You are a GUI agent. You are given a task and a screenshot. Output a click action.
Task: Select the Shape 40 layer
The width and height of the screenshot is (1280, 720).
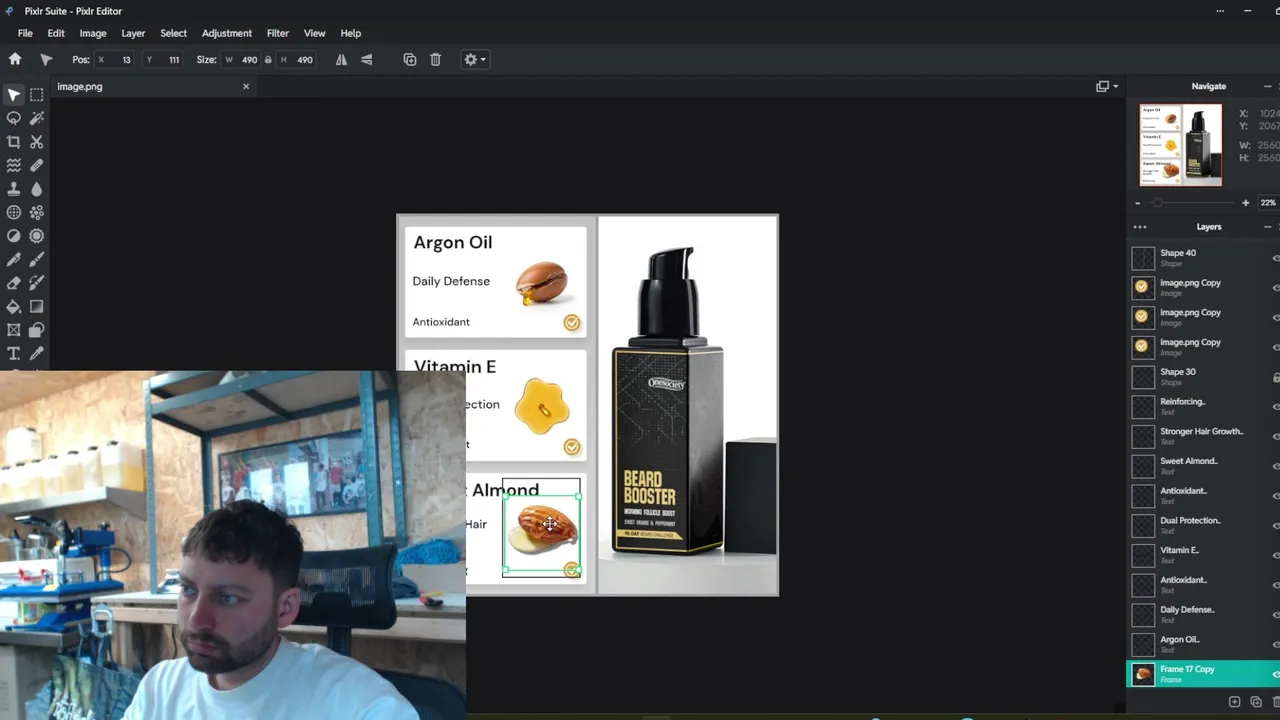pyautogui.click(x=1204, y=258)
